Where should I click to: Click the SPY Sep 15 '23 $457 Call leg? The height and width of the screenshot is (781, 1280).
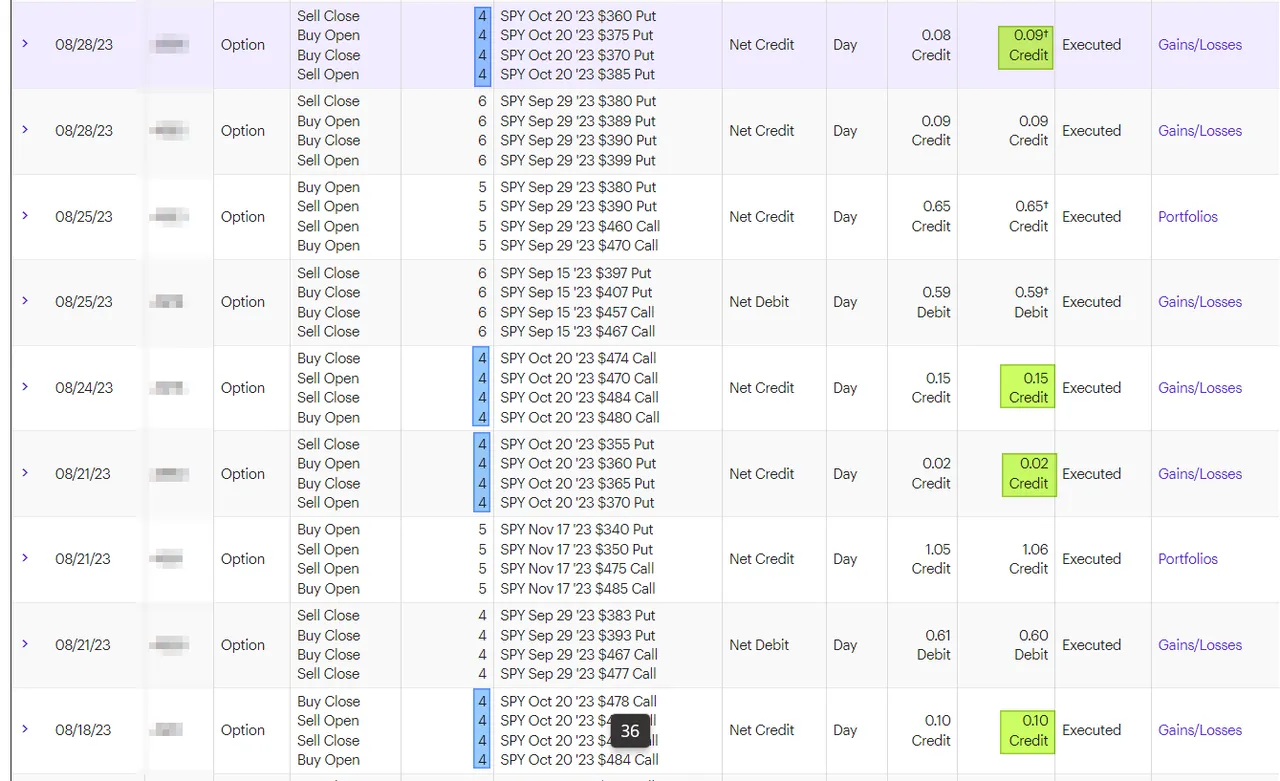click(x=578, y=312)
